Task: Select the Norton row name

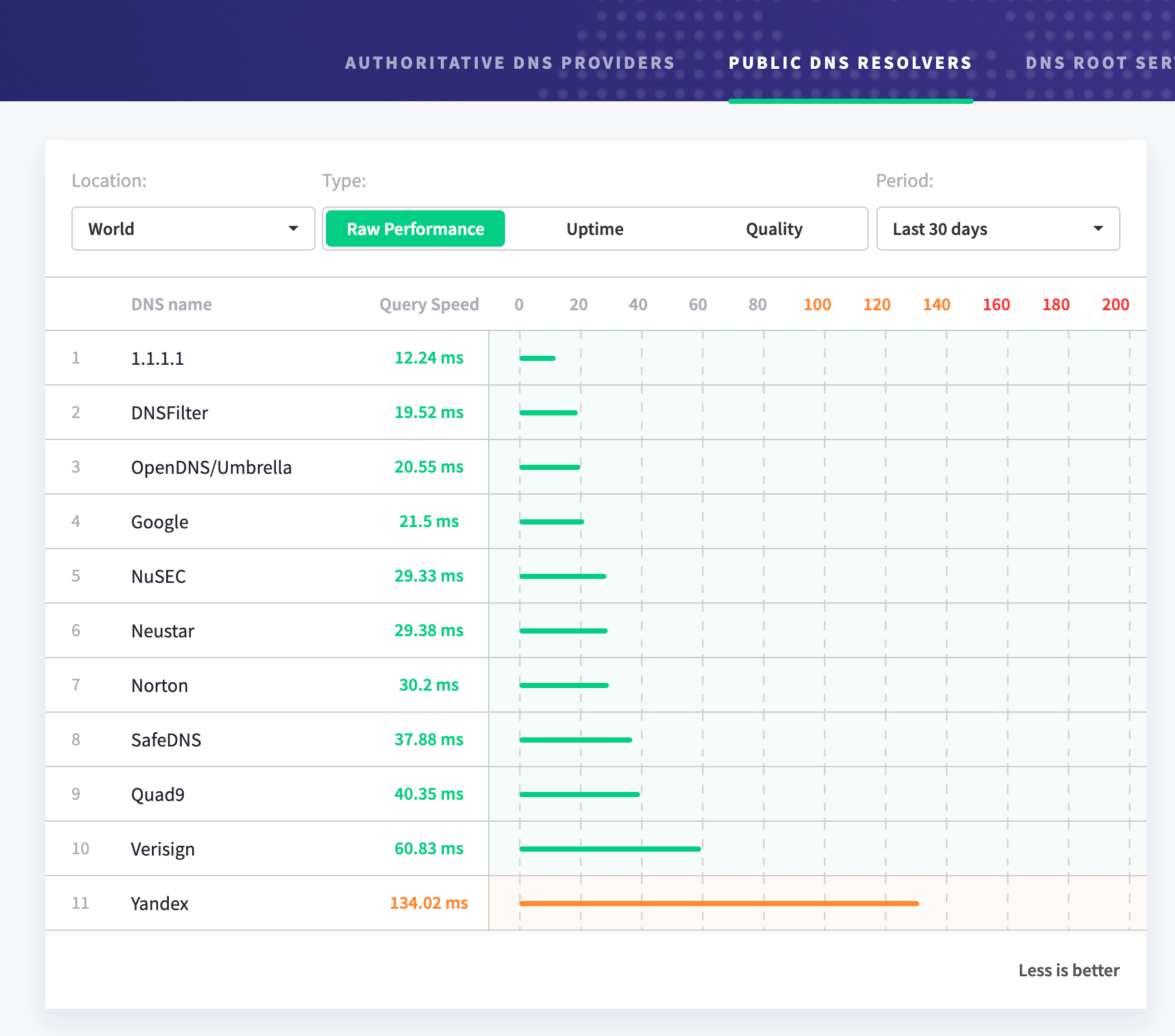Action: [x=160, y=685]
